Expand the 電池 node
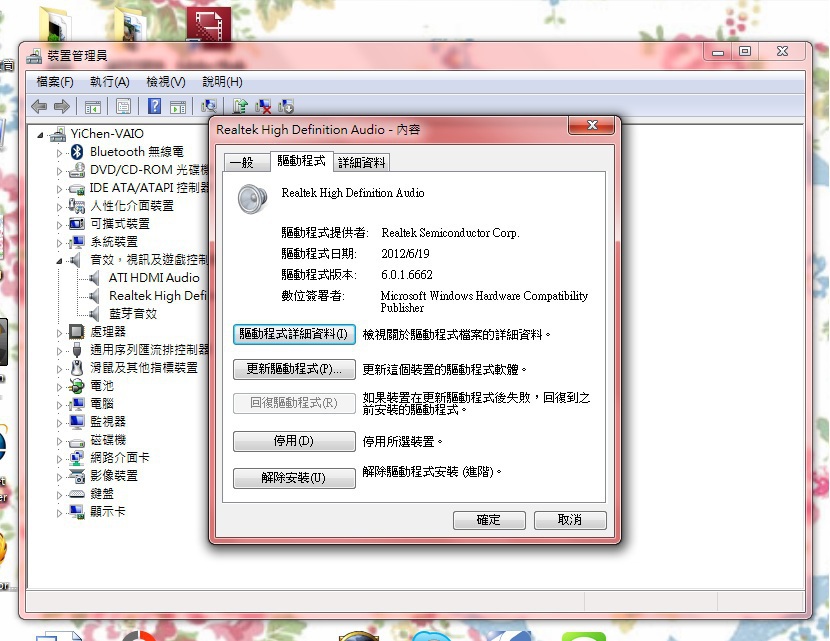 coord(59,387)
